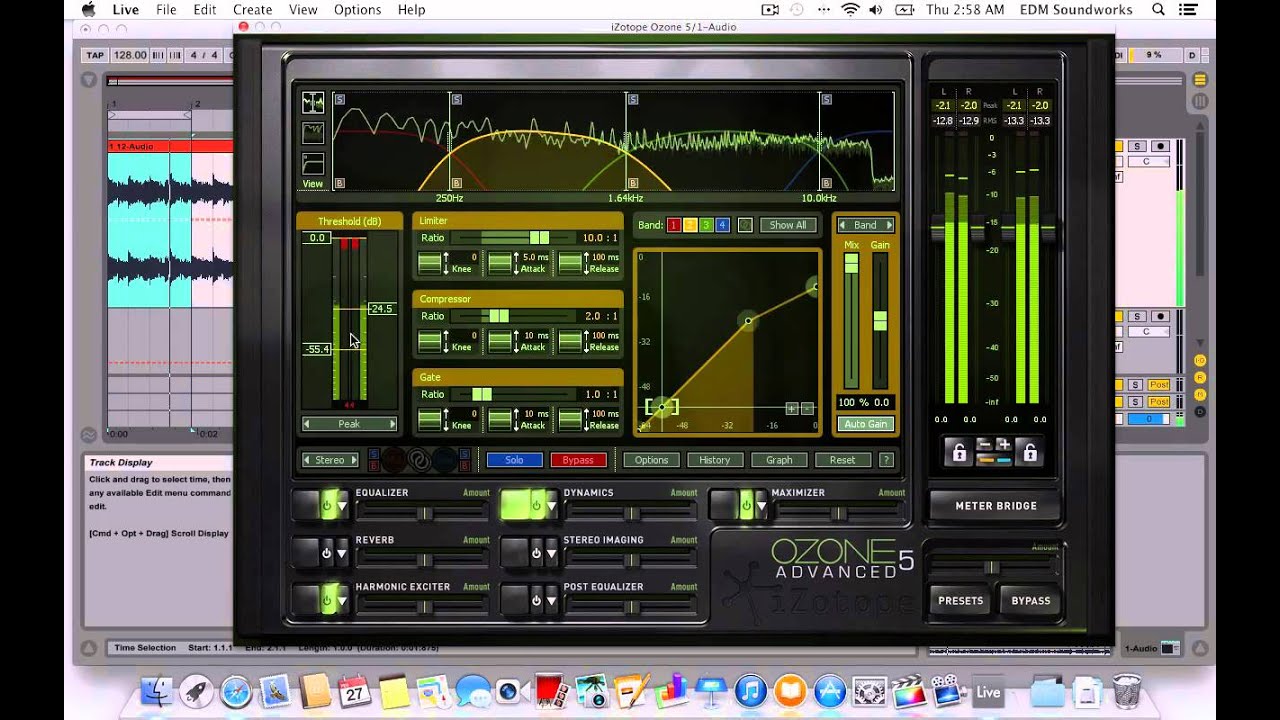Open Finder from the Dock
The height and width of the screenshot is (720, 1280).
[x=156, y=691]
